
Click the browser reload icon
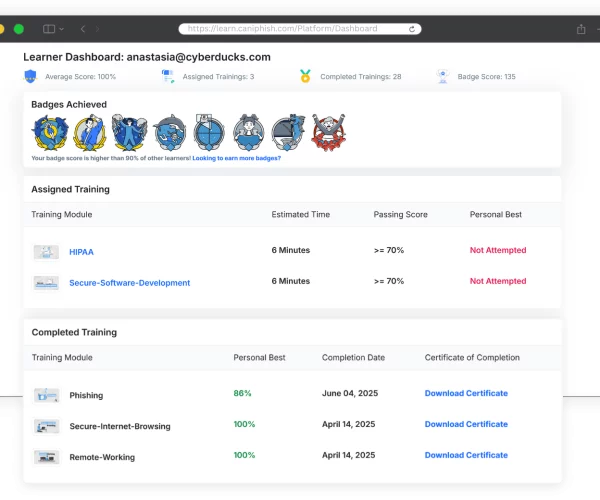click(x=412, y=29)
